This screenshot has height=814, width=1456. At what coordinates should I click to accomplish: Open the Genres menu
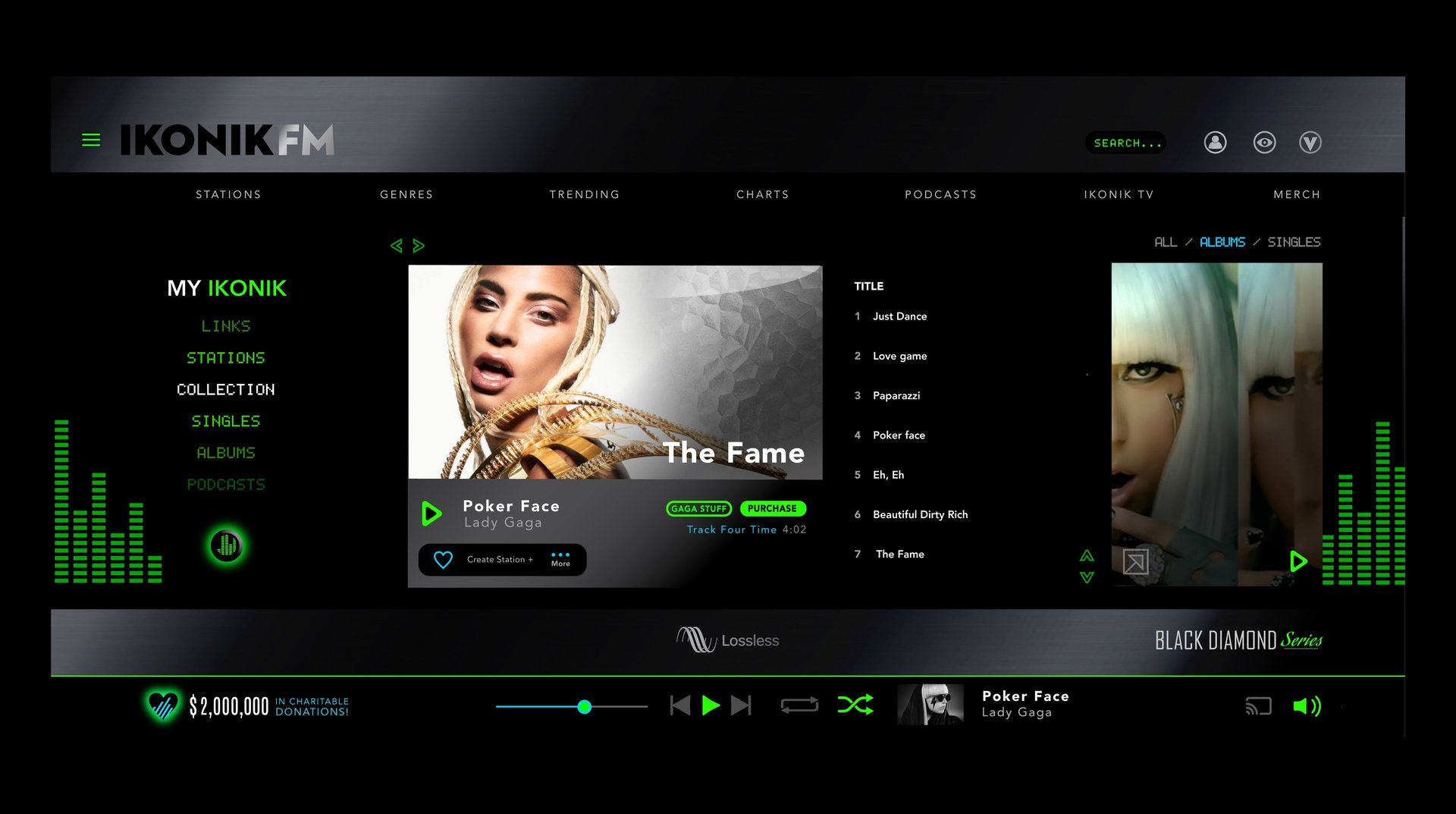coord(406,195)
